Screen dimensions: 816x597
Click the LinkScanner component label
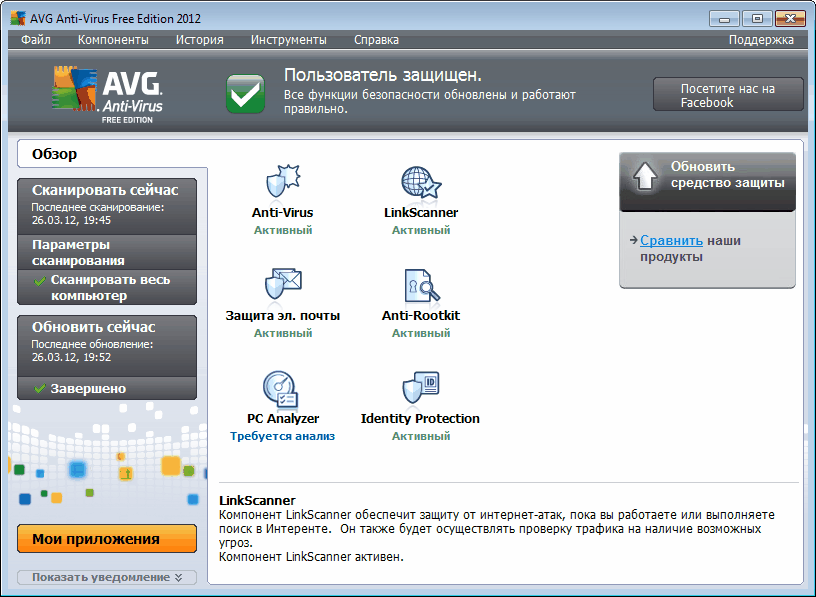[421, 212]
